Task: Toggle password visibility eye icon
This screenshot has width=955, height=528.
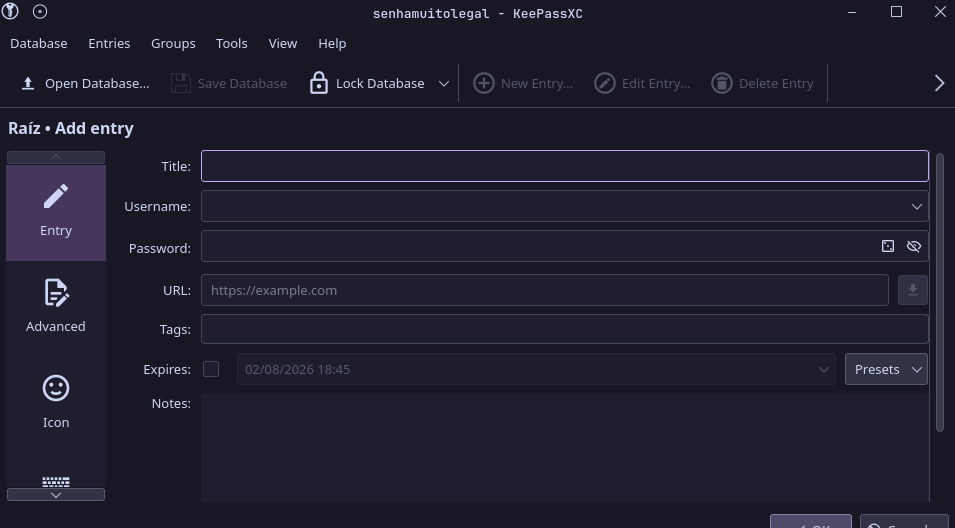Action: pyautogui.click(x=914, y=246)
